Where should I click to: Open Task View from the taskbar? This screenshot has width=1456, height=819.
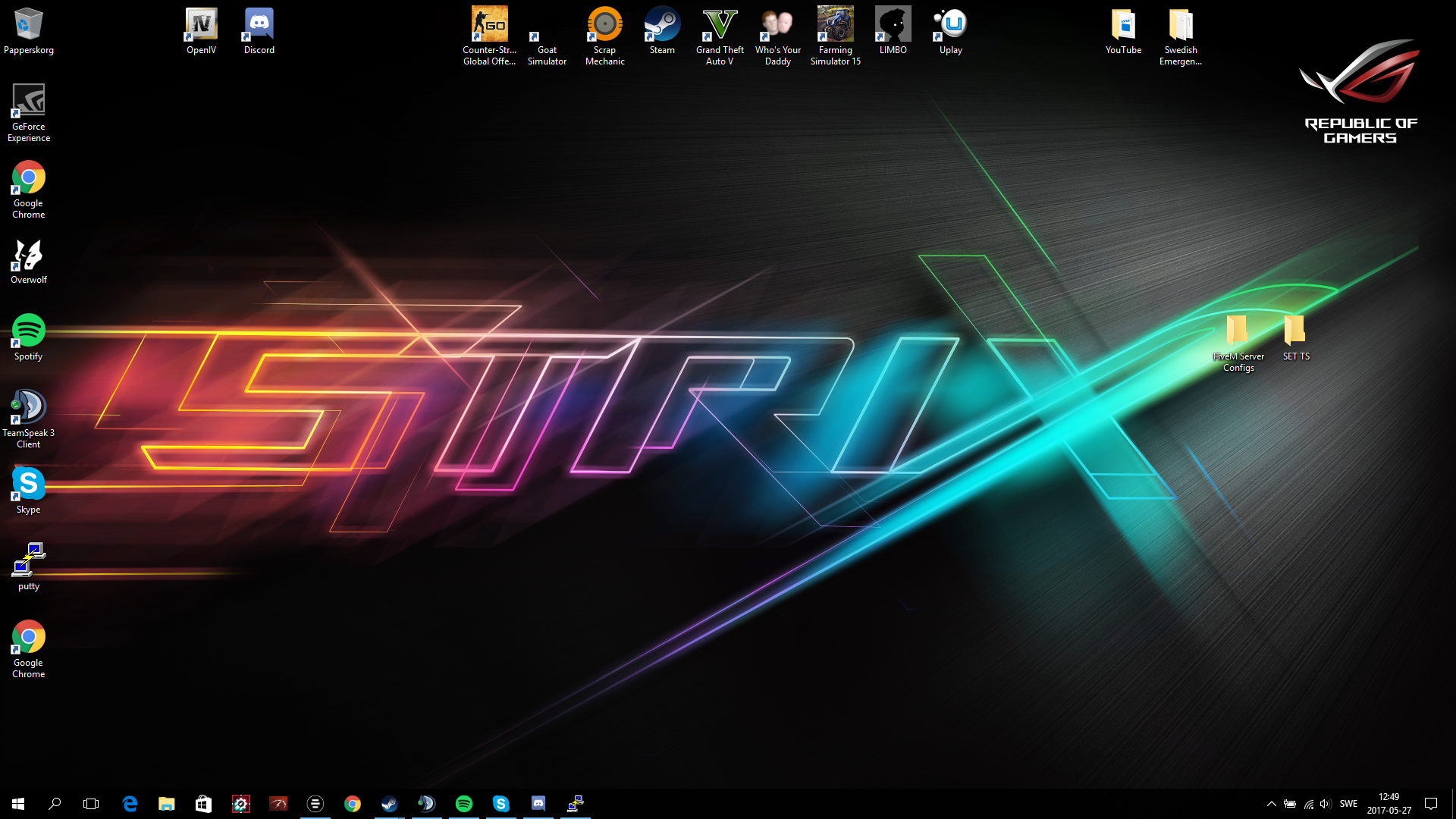click(91, 804)
